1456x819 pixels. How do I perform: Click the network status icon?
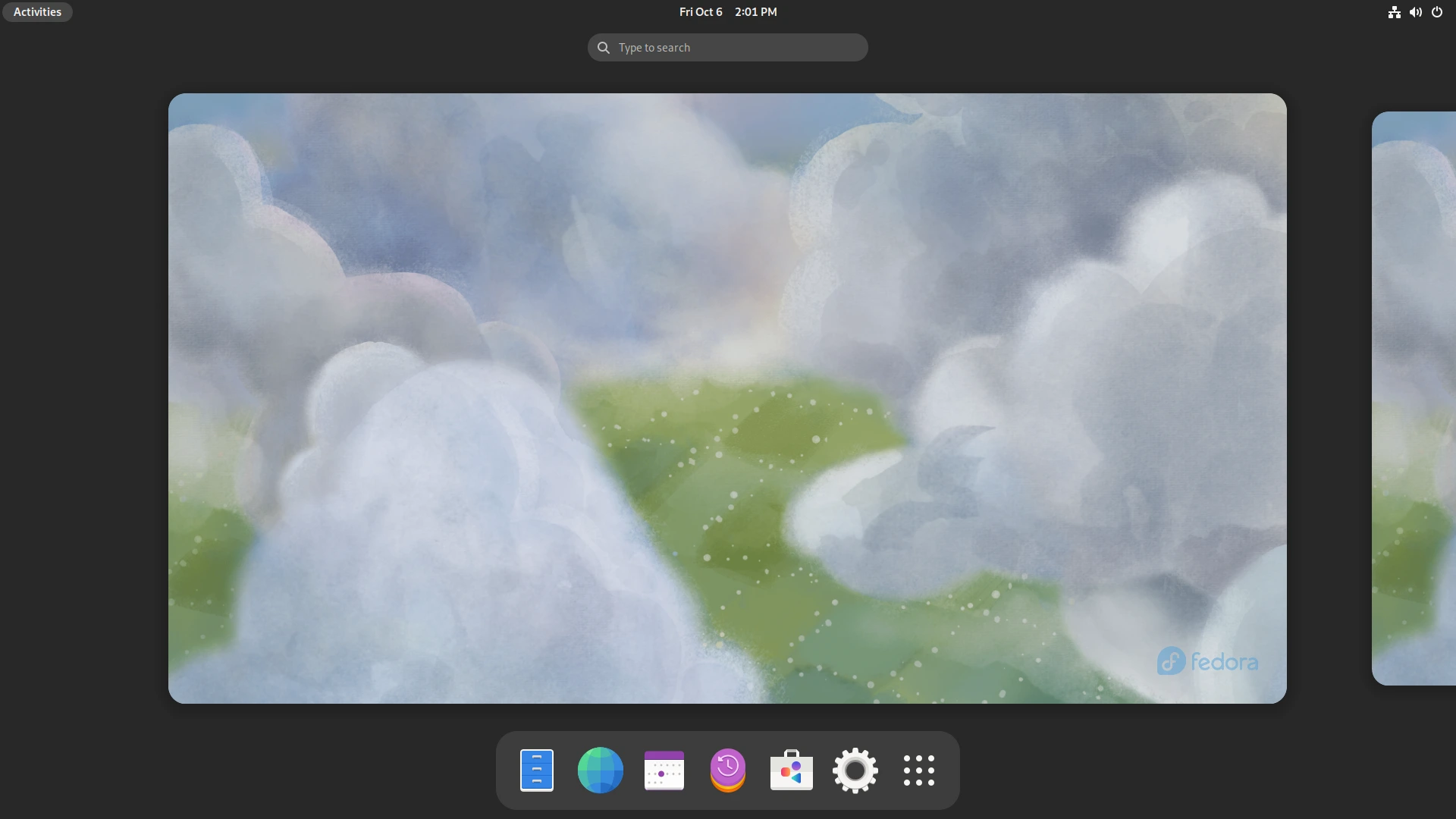[x=1394, y=11]
